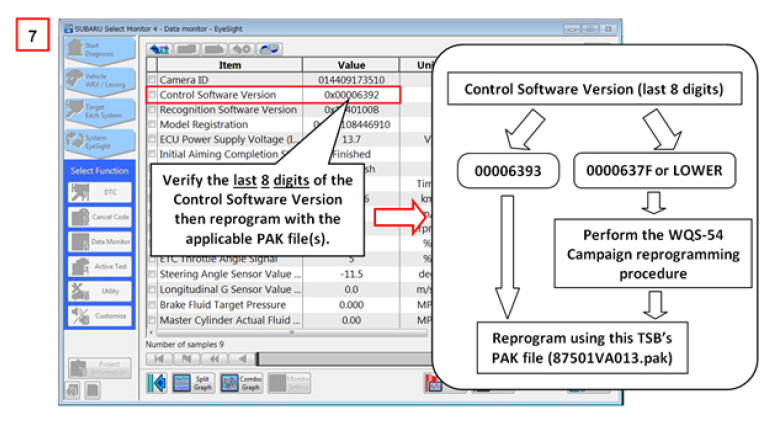Screen dimensions: 775x422
Task: Go to Start Diagnosis step
Action: [102, 50]
